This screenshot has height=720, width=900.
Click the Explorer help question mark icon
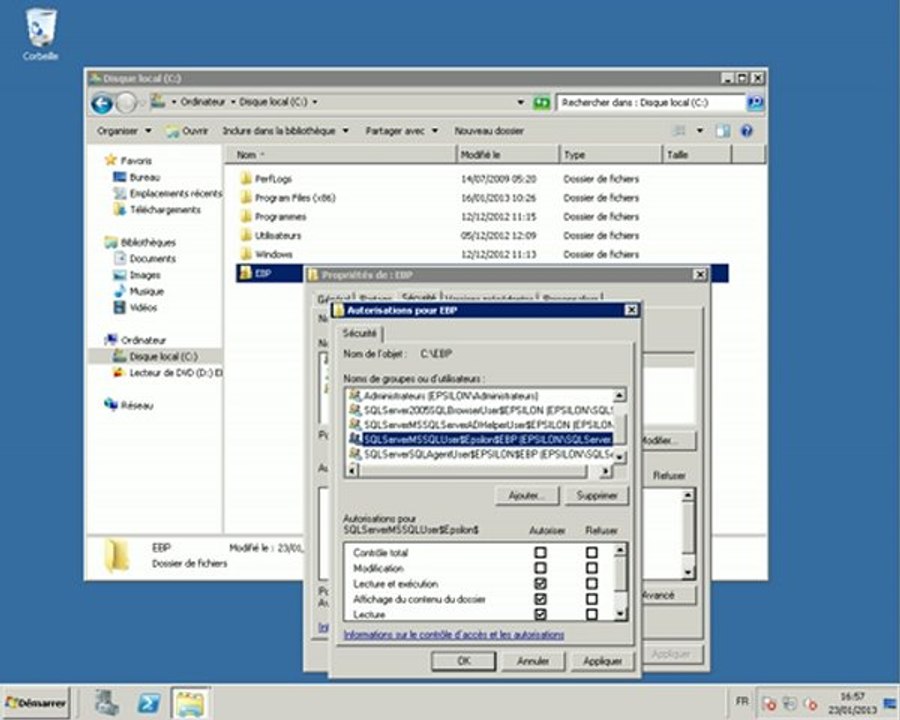746,131
